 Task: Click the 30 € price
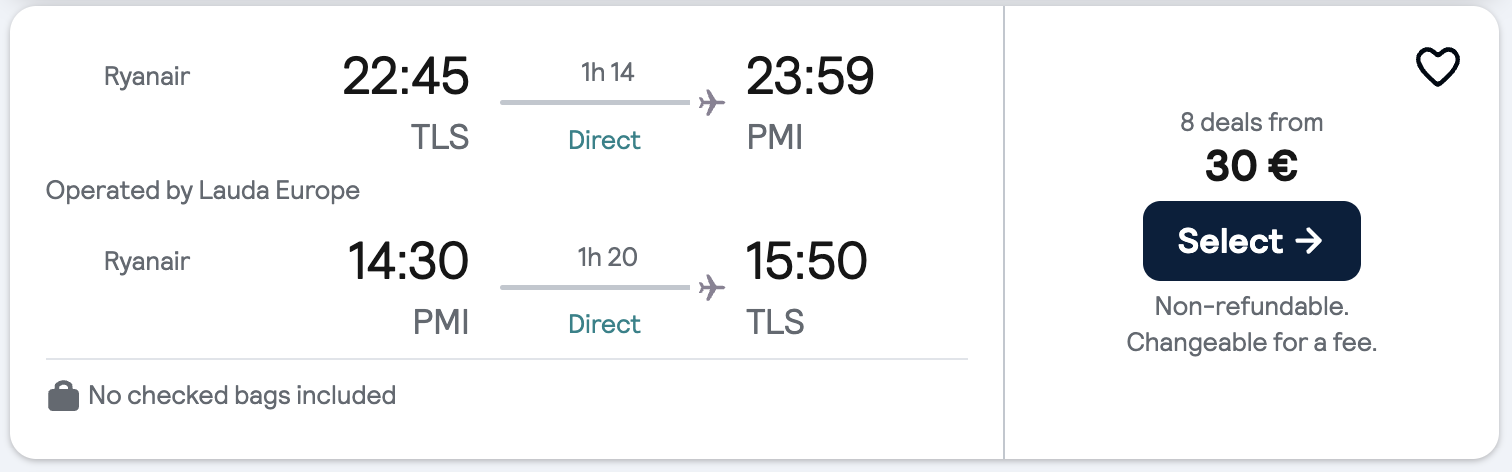(1251, 167)
